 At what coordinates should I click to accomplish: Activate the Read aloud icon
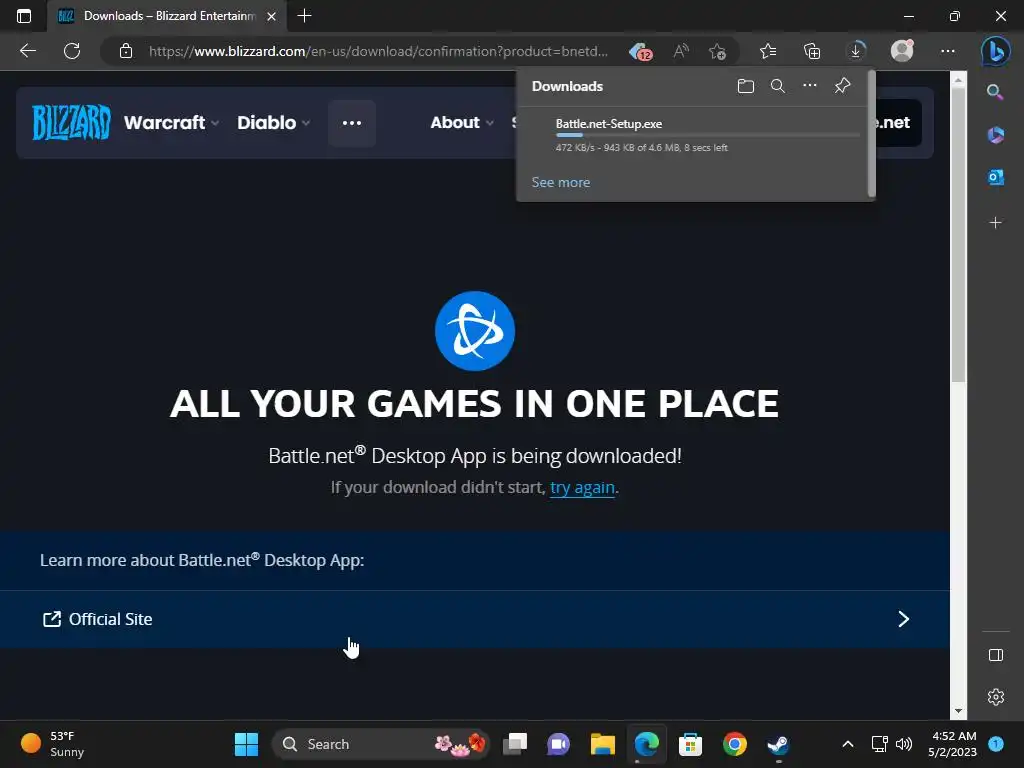coord(681,51)
